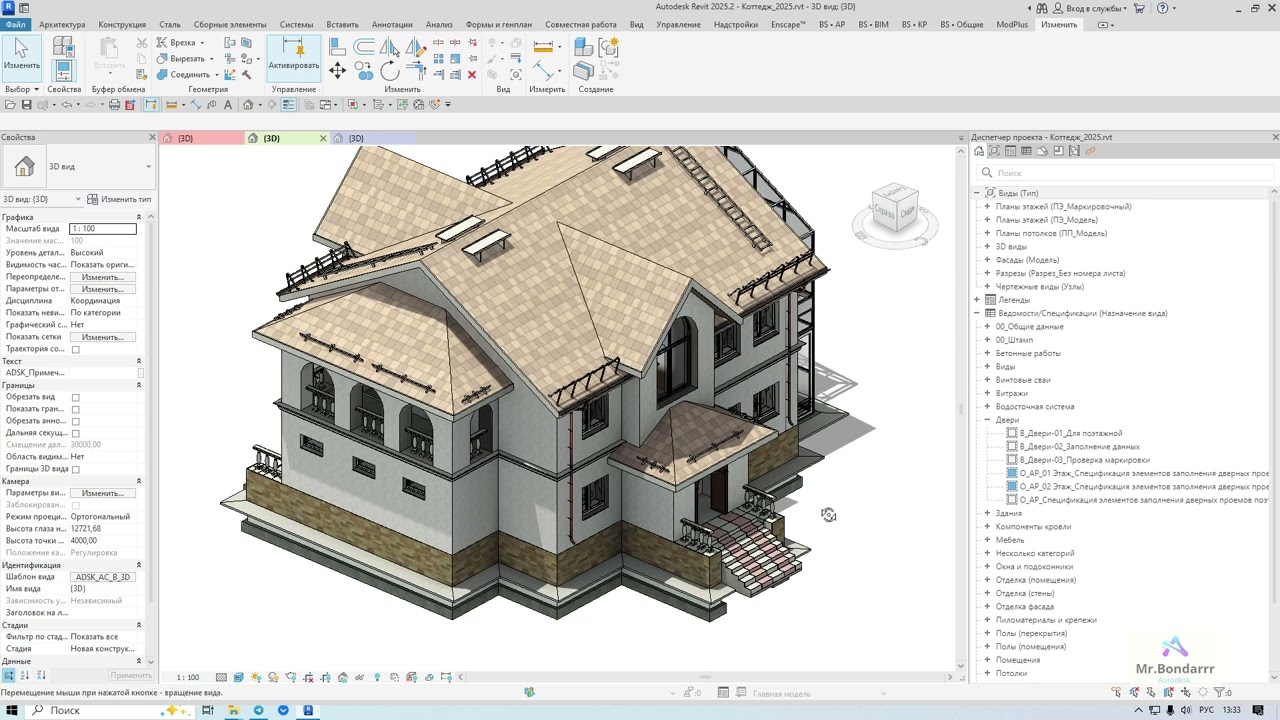Toggle the Границы 3D вида checkbox
This screenshot has width=1280, height=720.
click(x=75, y=469)
